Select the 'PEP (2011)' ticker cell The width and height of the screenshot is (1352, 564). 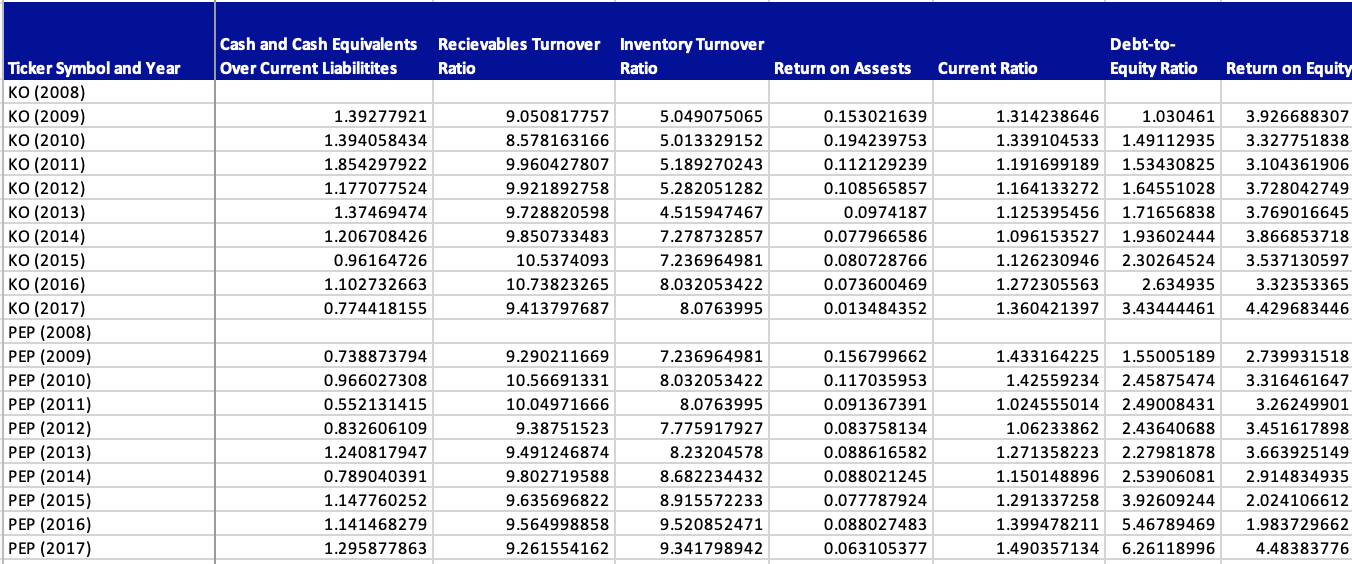pos(107,404)
